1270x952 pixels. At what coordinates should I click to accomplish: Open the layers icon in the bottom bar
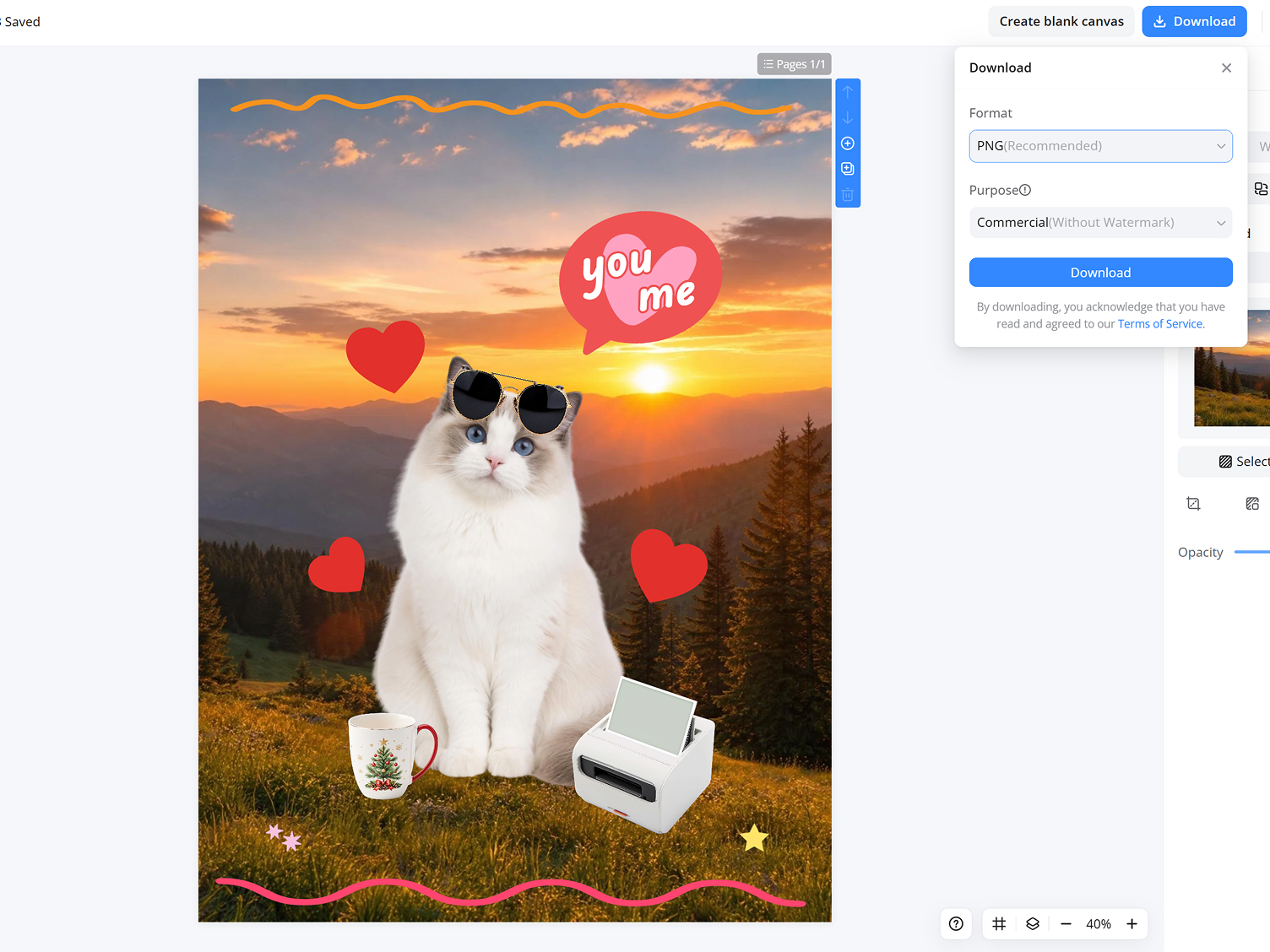(1033, 924)
